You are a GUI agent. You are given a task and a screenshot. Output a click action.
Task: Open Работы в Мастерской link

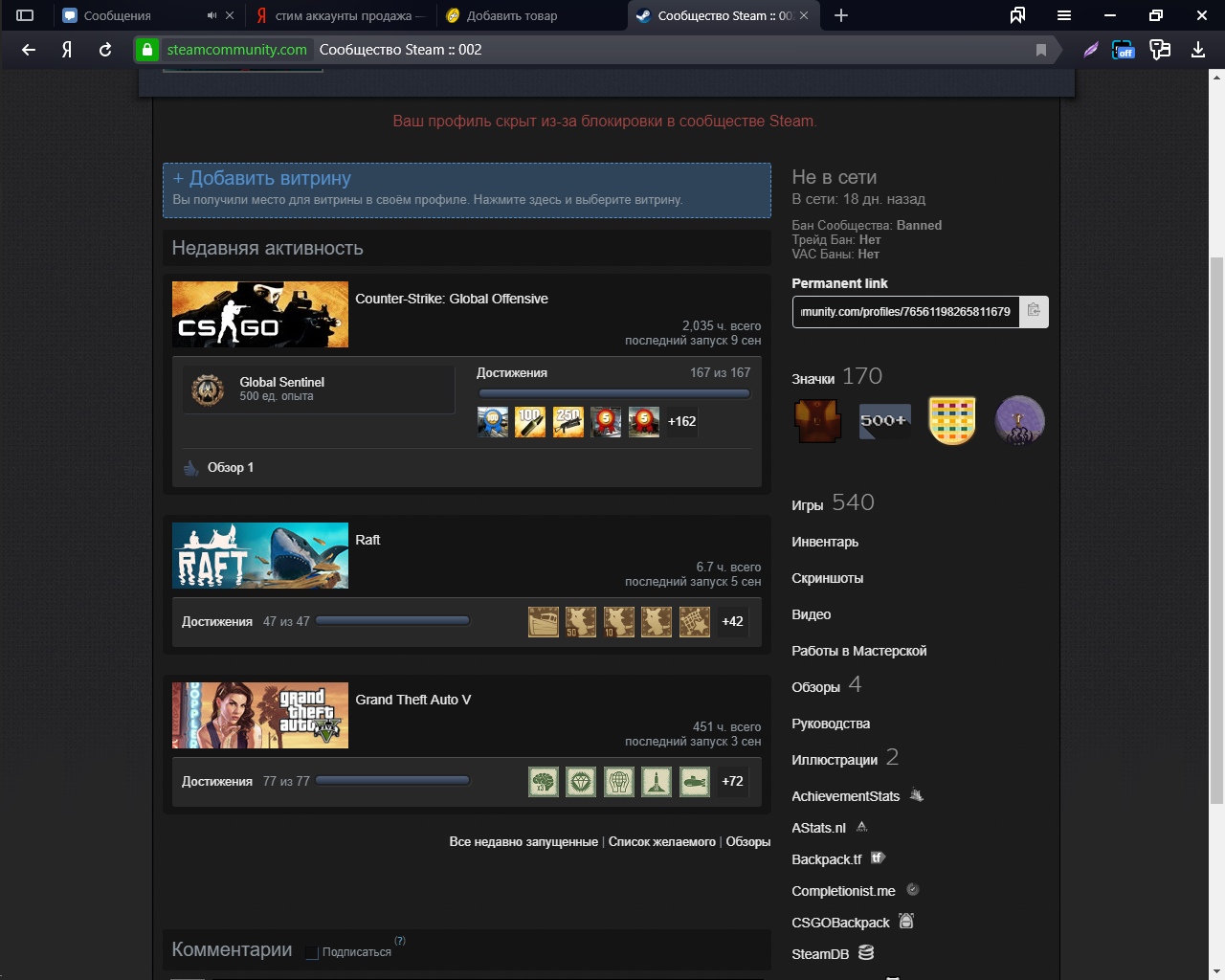point(858,651)
